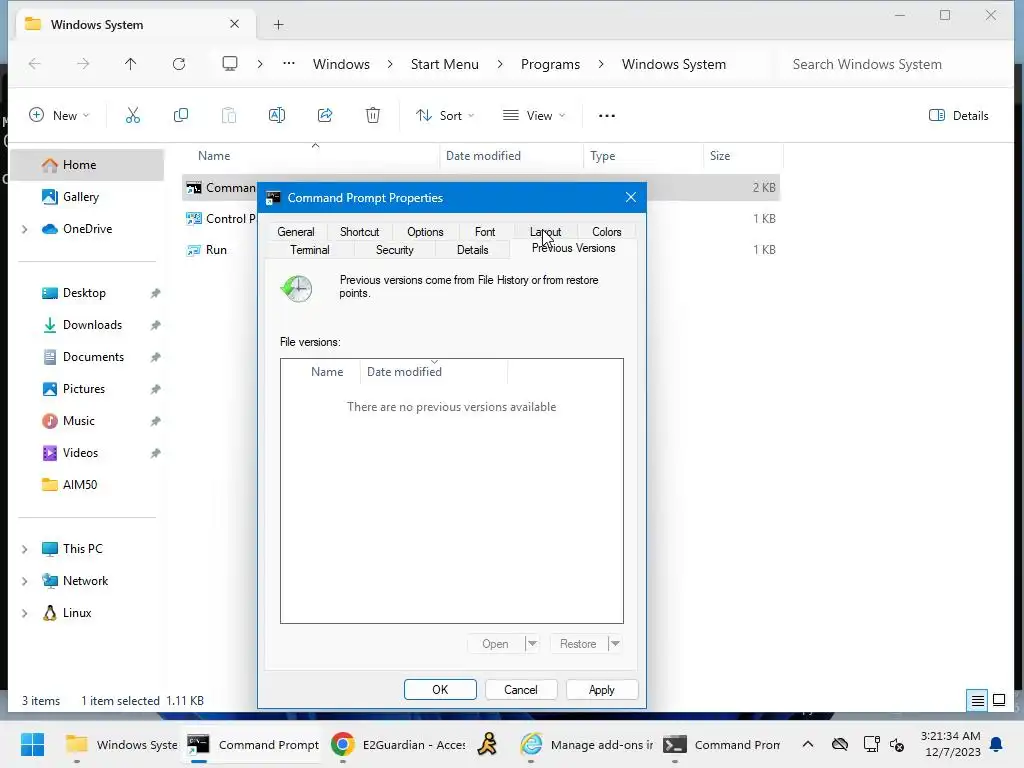
Task: Open the View dropdown menu
Action: tap(534, 116)
